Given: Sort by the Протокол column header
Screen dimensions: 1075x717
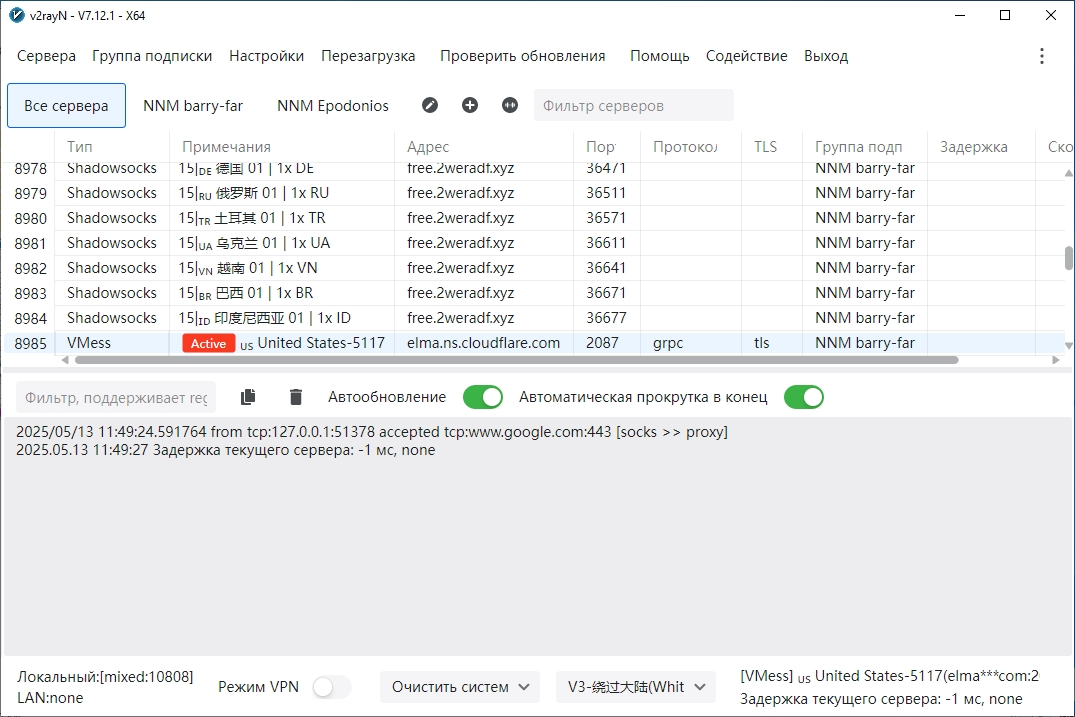Looking at the screenshot, I should point(691,147).
